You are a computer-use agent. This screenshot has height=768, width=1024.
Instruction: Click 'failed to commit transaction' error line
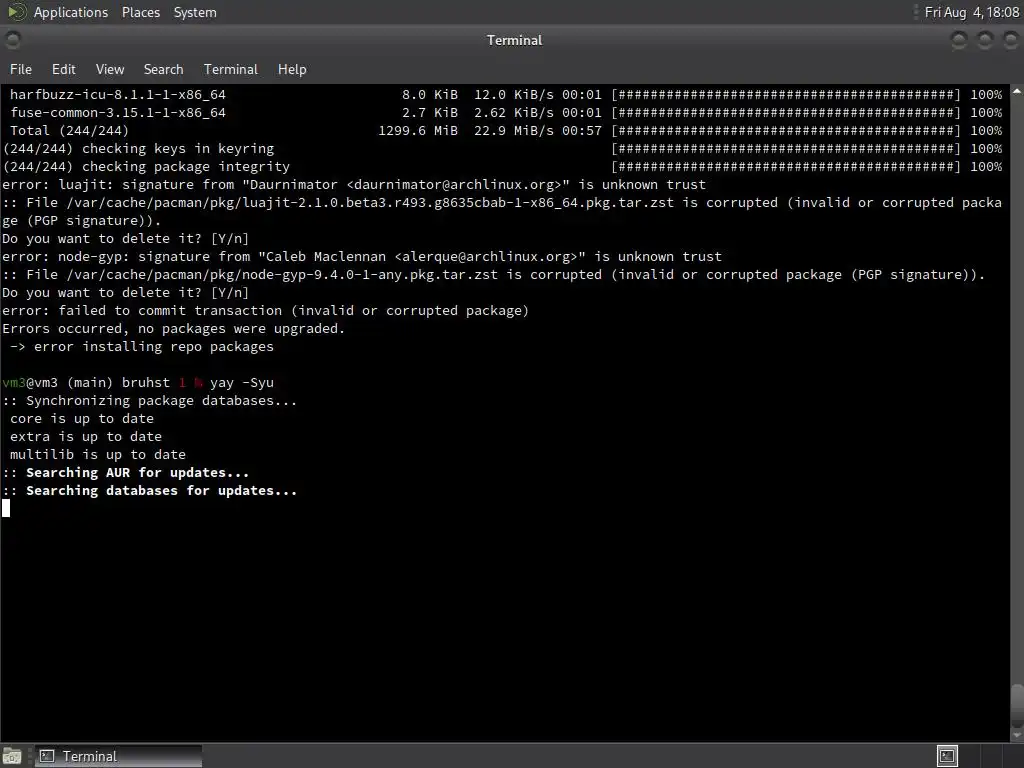265,311
